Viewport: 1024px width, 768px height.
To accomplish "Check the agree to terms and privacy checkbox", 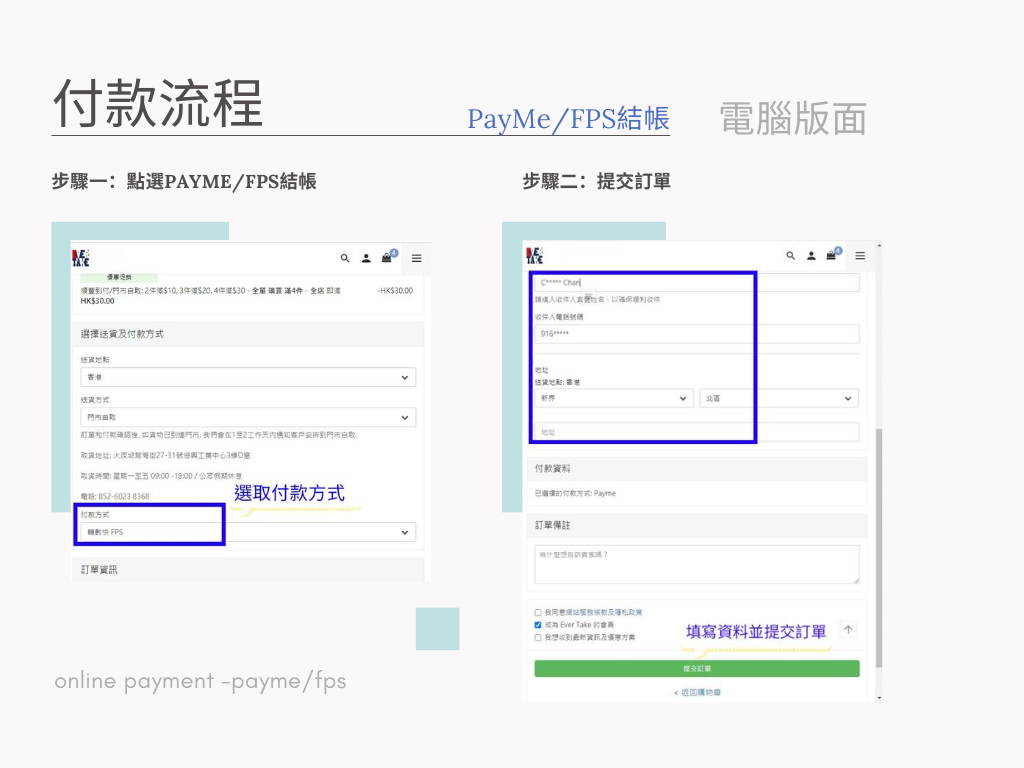I will pyautogui.click(x=538, y=612).
